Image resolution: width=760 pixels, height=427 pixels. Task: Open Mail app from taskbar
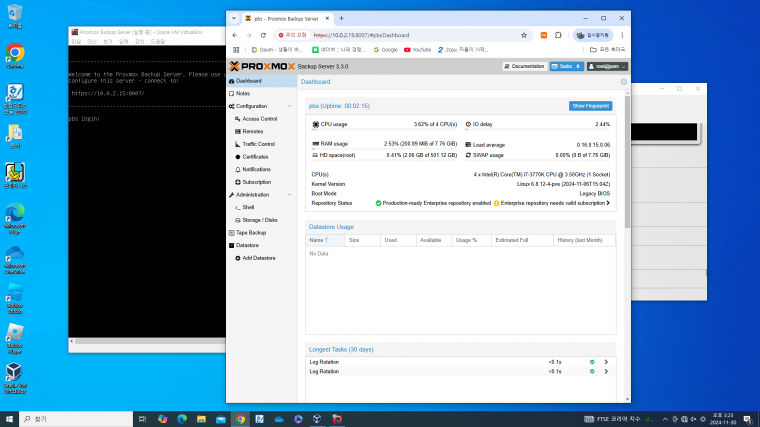click(221, 419)
